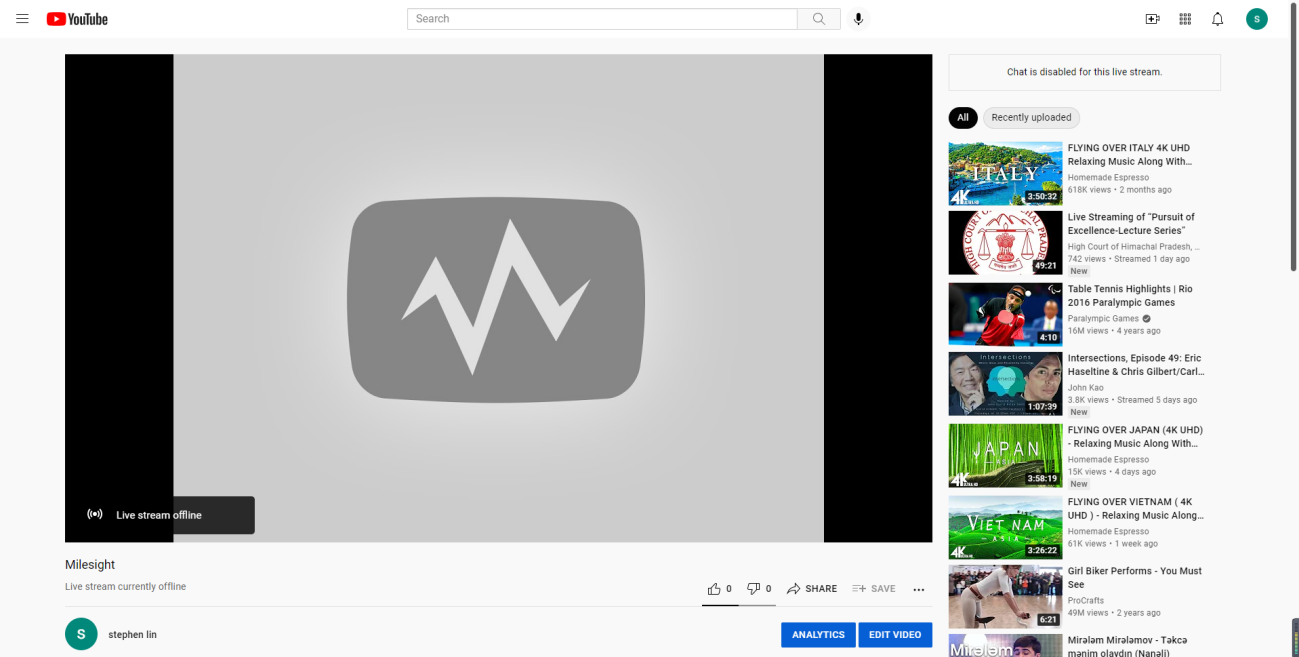
Task: Open the YouTube apps grid
Action: pos(1185,19)
